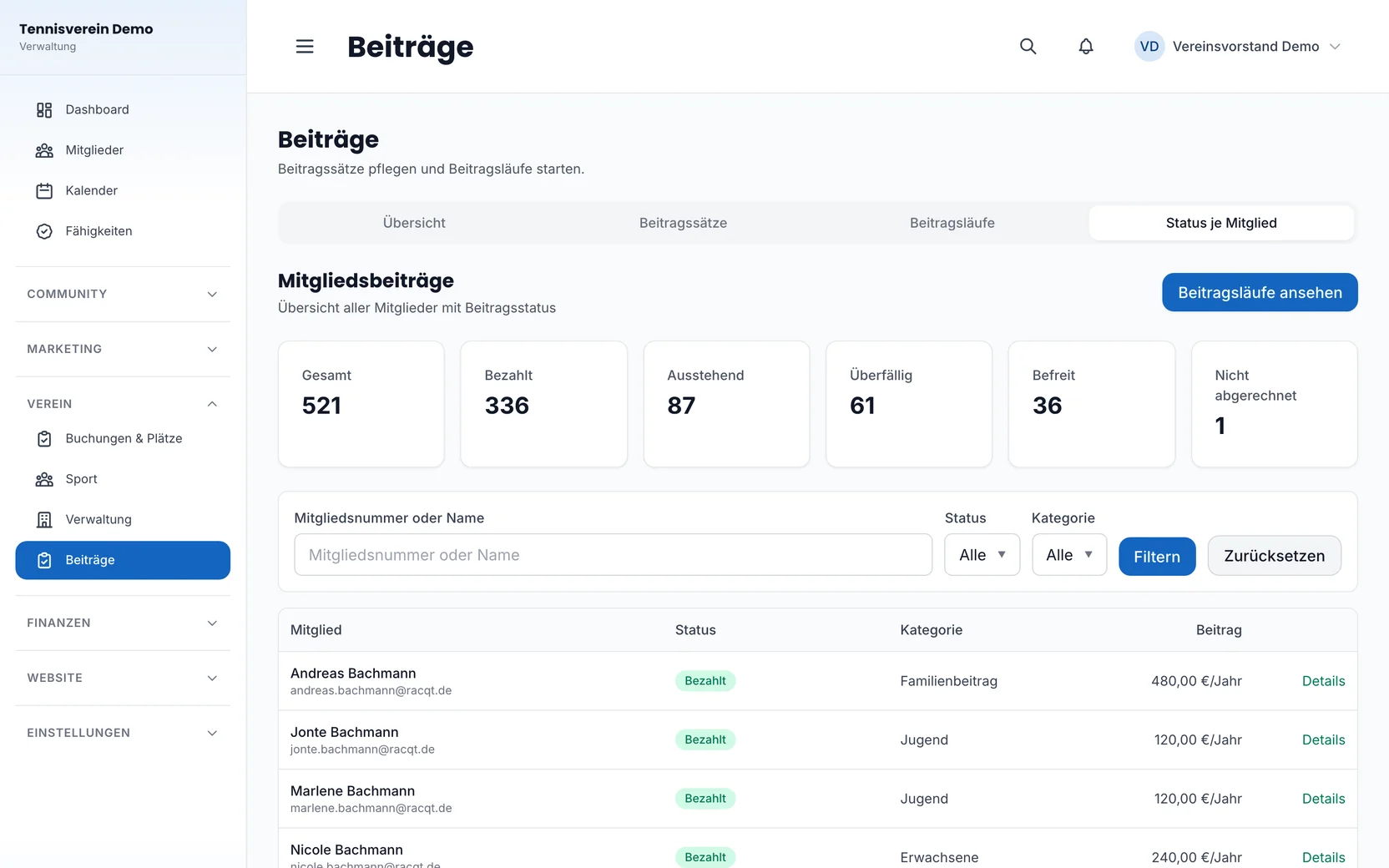1389x868 pixels.
Task: Expand the EINSTELLUNGEN sidebar section
Action: pos(123,733)
